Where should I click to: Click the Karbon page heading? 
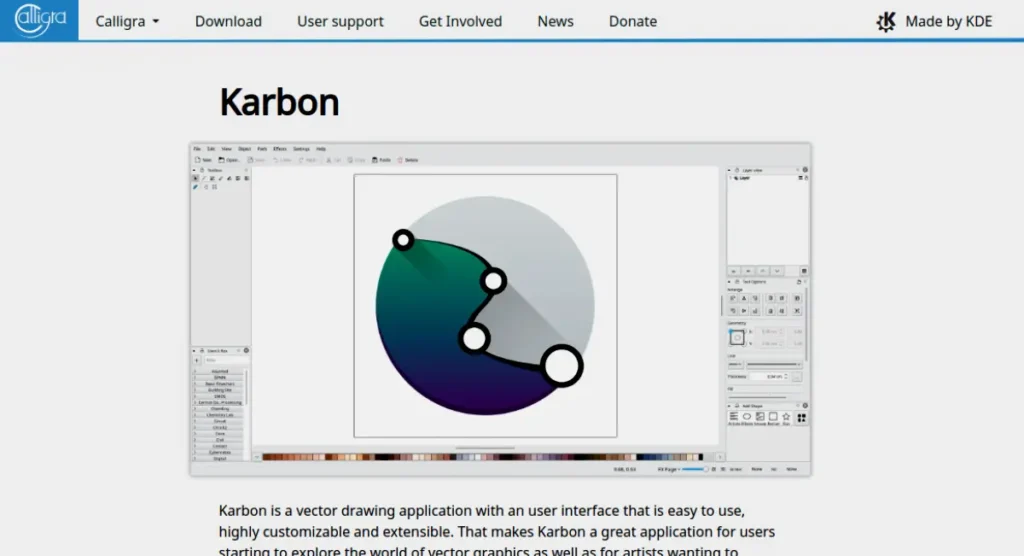click(x=280, y=102)
